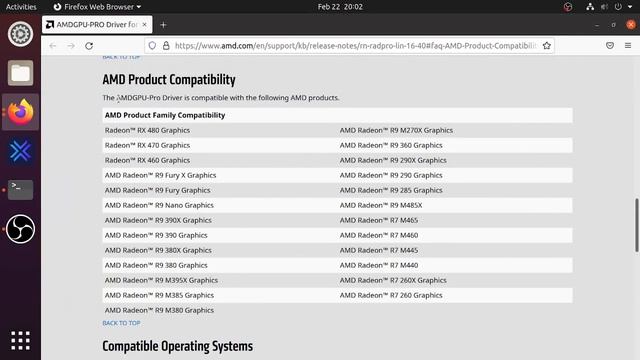Select AMD Radeon R9 285 Graphics
Screen dimensions: 640x360
coord(391,190)
